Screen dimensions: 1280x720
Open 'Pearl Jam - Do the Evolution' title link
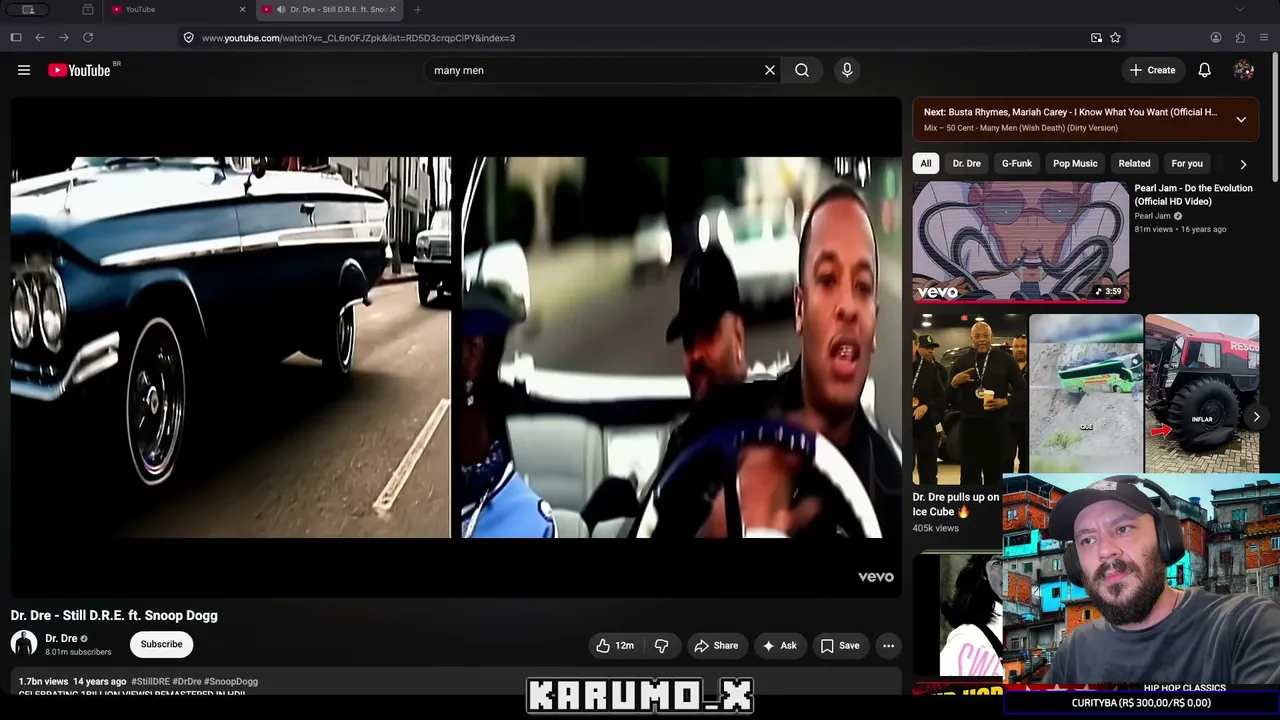point(1193,195)
